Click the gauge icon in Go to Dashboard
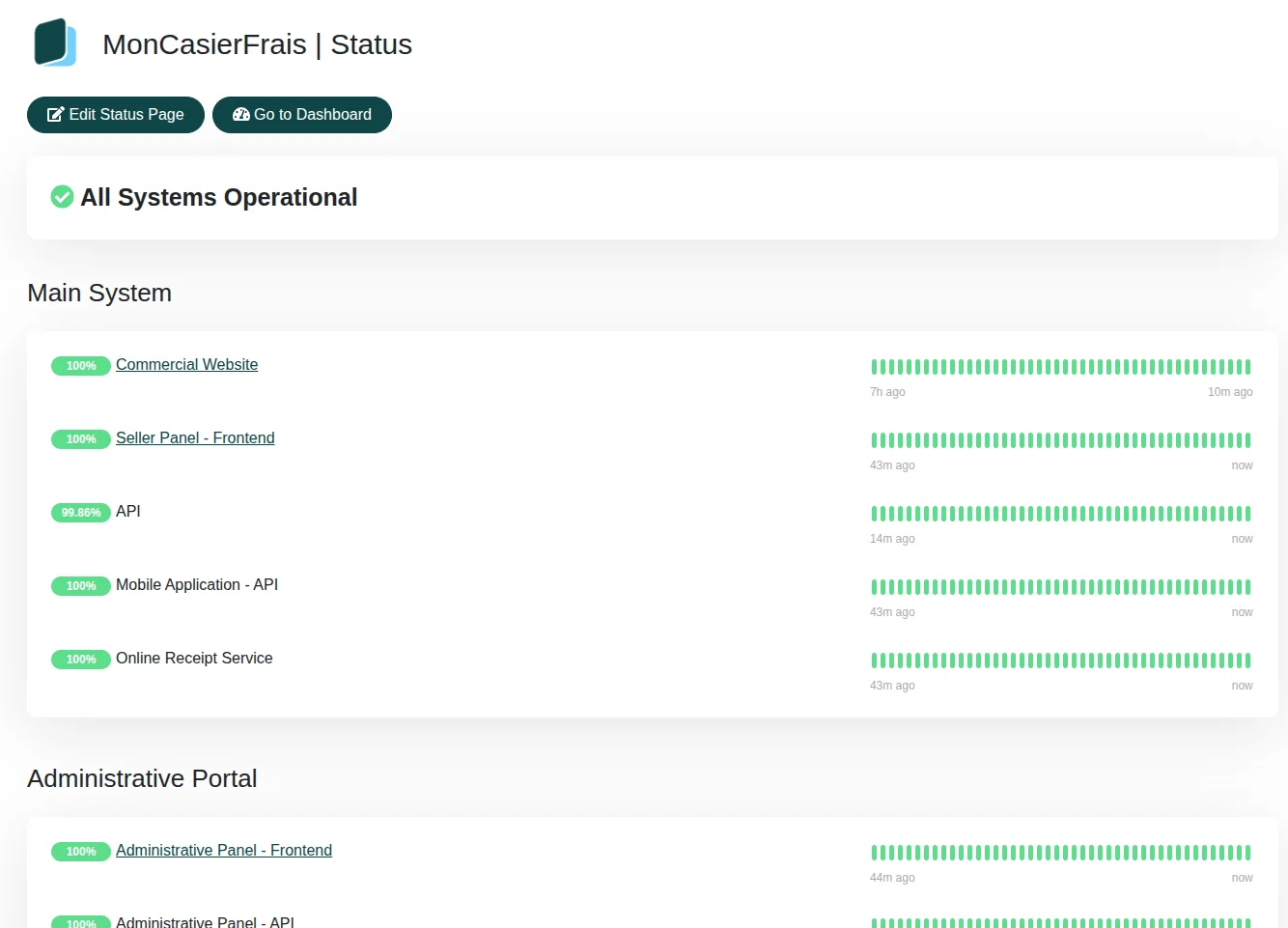 coord(241,114)
